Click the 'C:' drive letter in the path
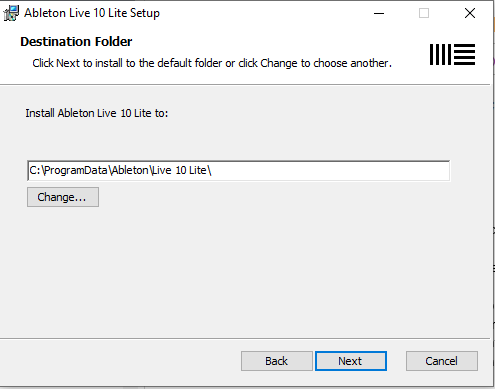 [x=35, y=171]
